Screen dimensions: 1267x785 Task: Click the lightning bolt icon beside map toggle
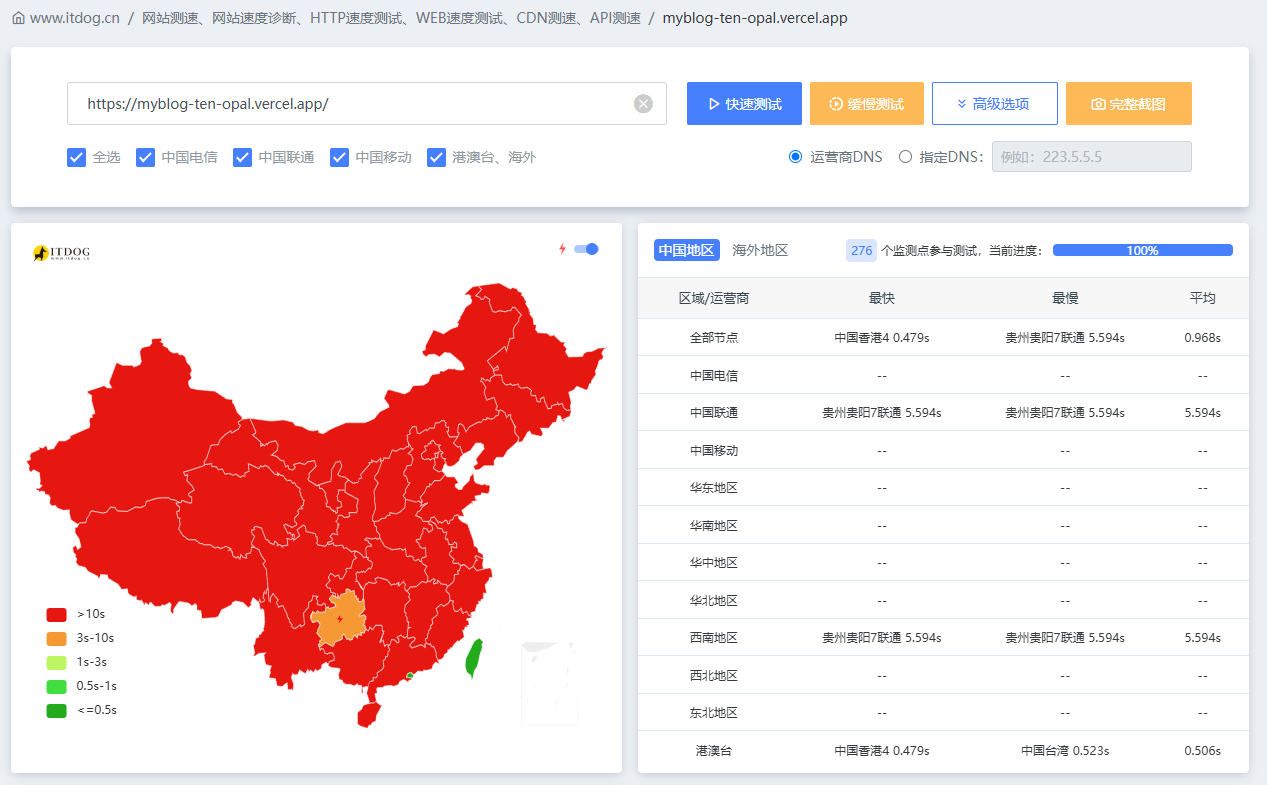[x=562, y=249]
